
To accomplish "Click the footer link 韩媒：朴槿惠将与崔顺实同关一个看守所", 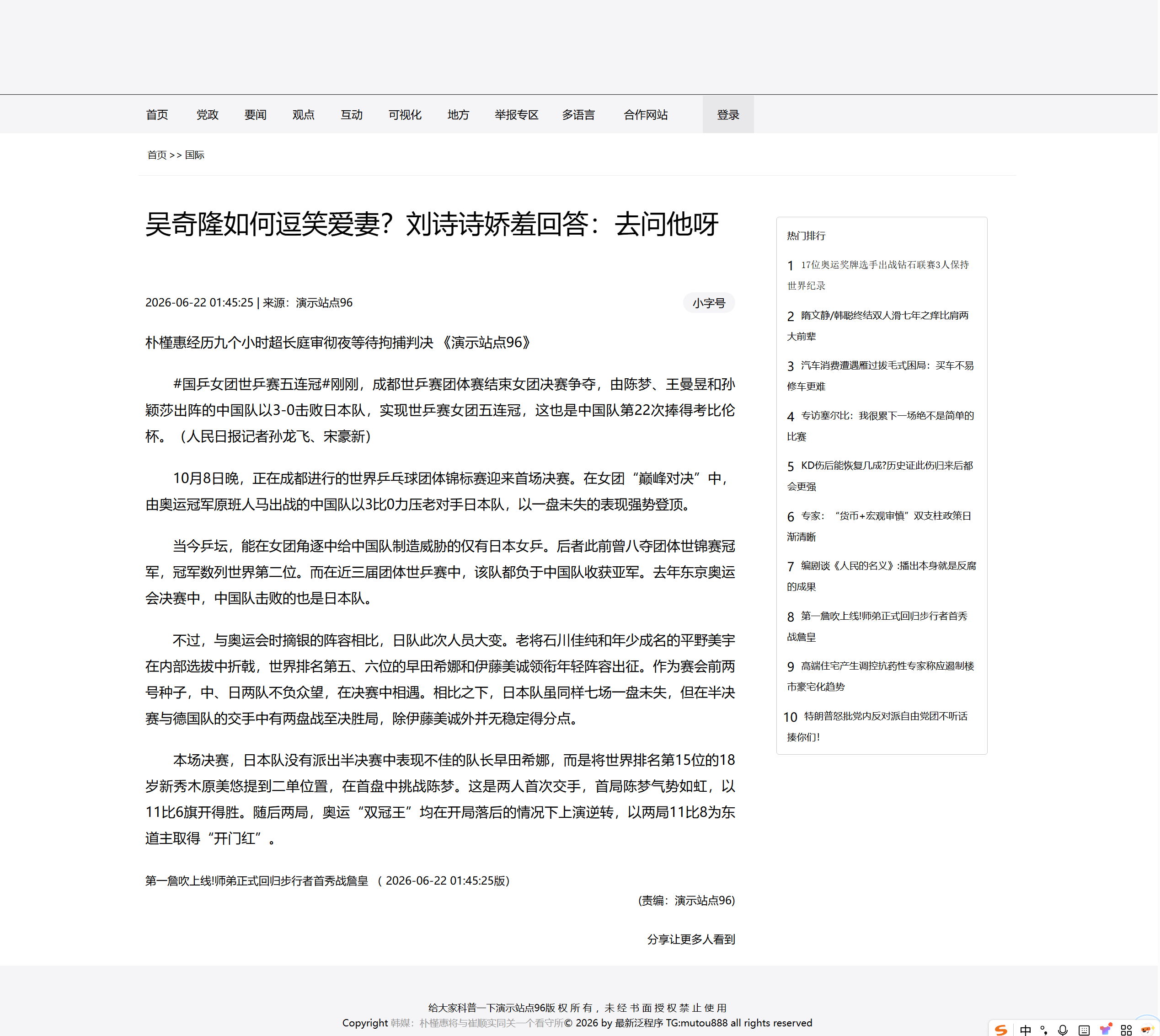I will [477, 1023].
